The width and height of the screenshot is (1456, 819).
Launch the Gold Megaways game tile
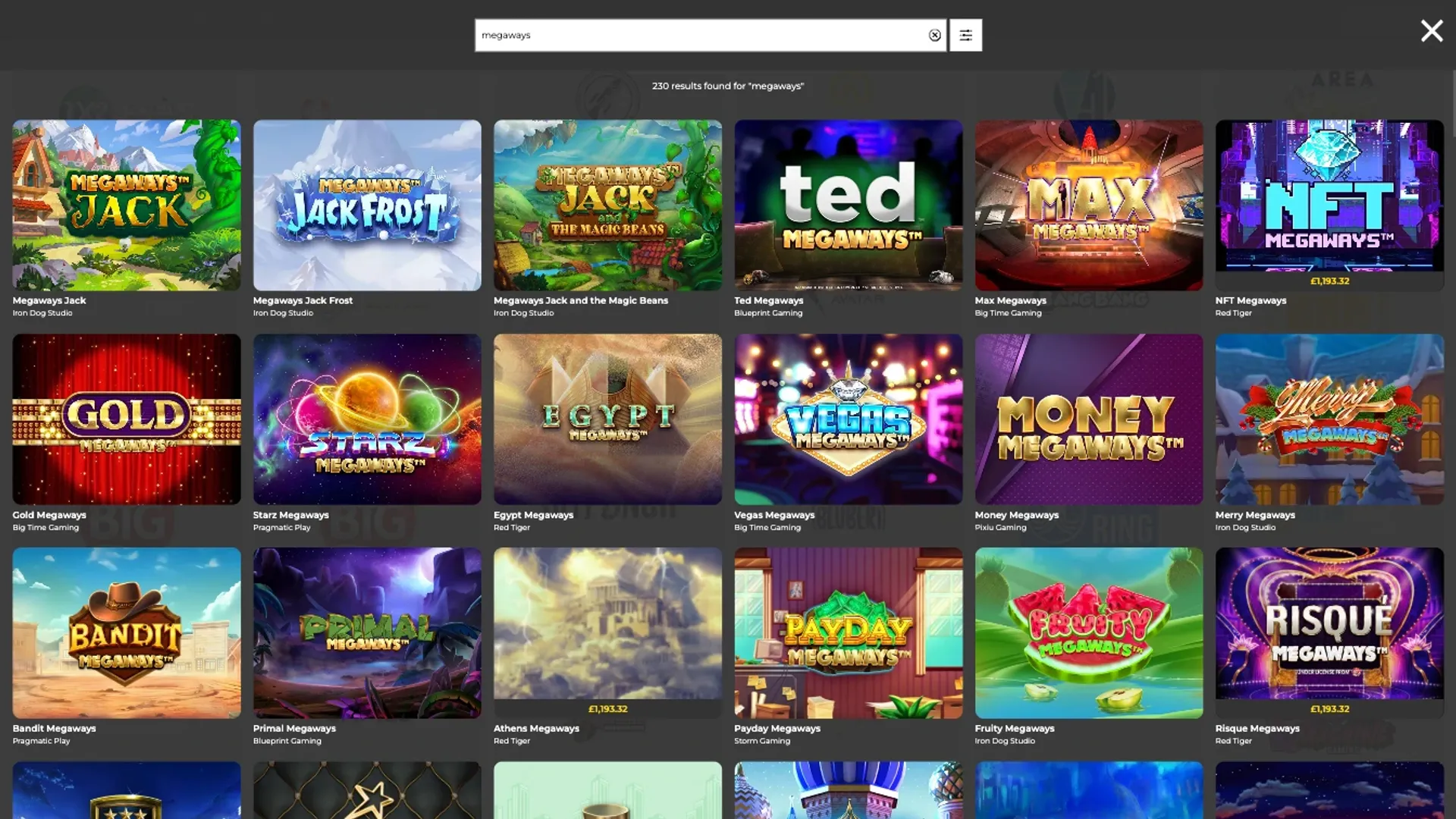[127, 419]
